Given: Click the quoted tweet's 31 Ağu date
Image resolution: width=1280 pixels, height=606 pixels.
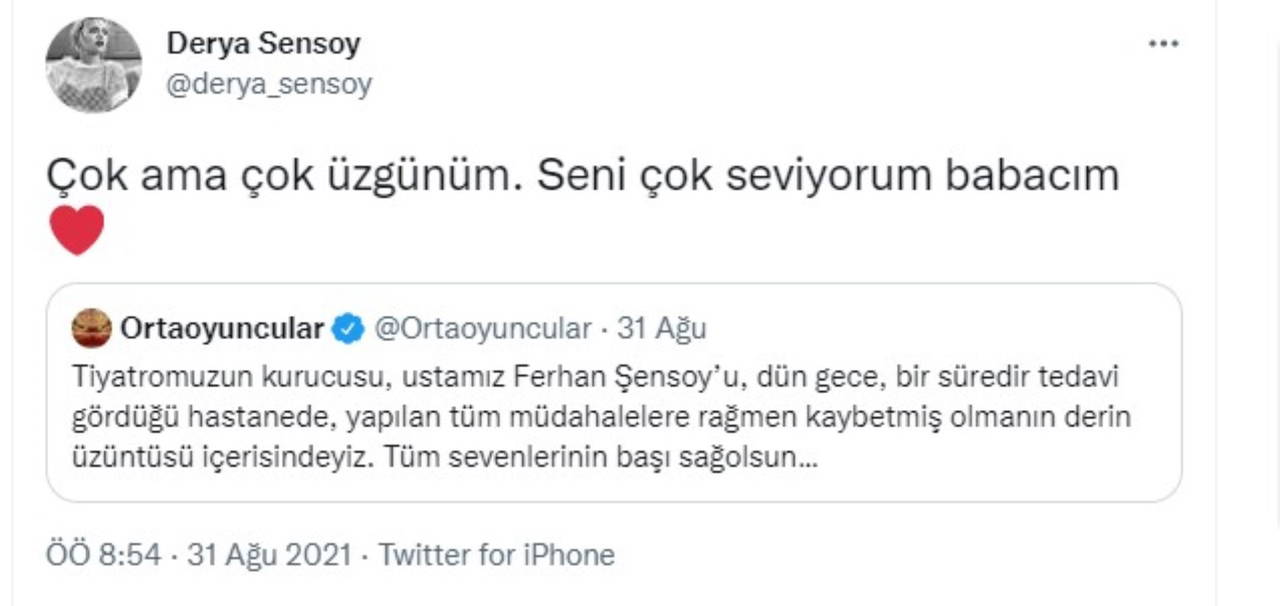Looking at the screenshot, I should point(661,328).
